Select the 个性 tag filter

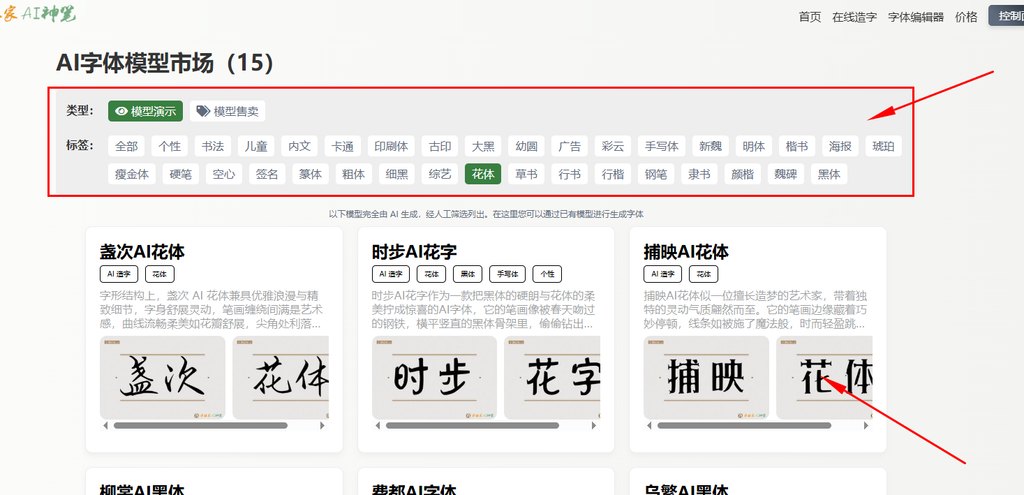click(x=170, y=146)
